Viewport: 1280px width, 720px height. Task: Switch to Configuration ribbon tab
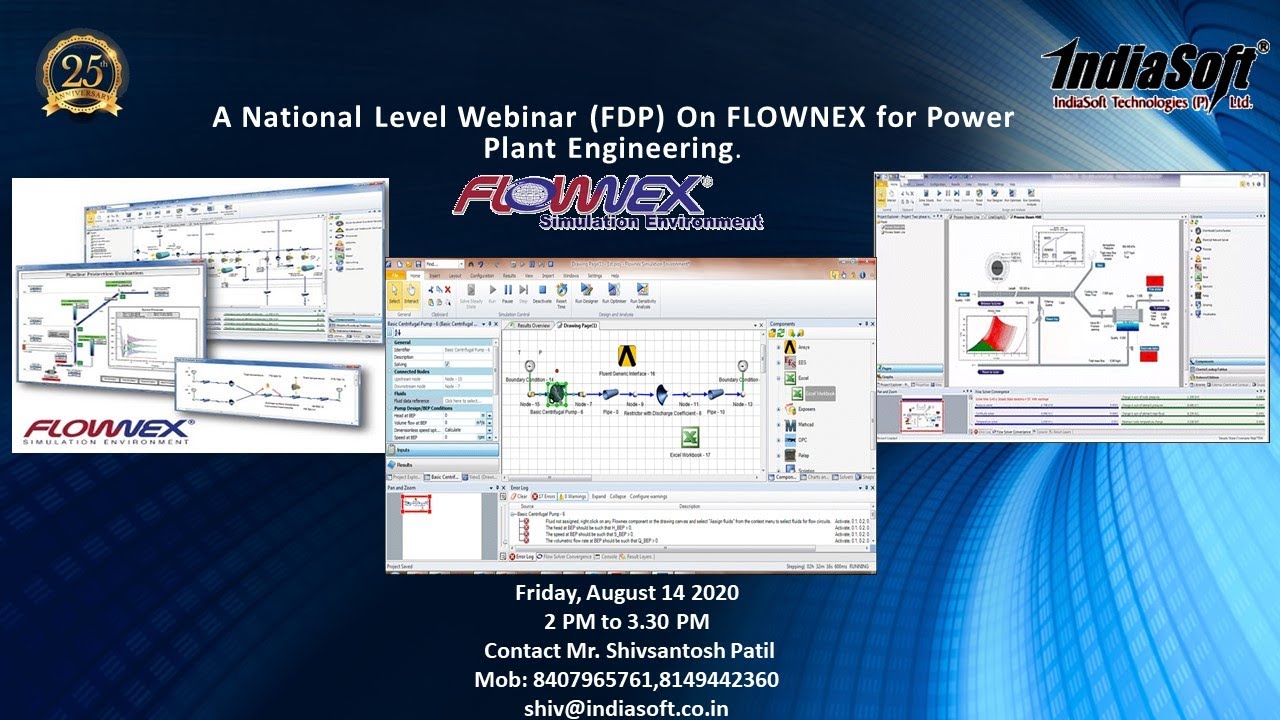tap(482, 275)
